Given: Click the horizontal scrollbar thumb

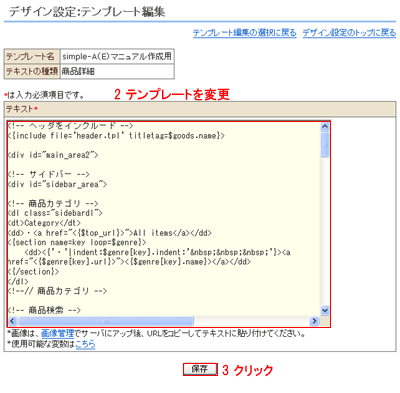Looking at the screenshot, I should coord(106,321).
